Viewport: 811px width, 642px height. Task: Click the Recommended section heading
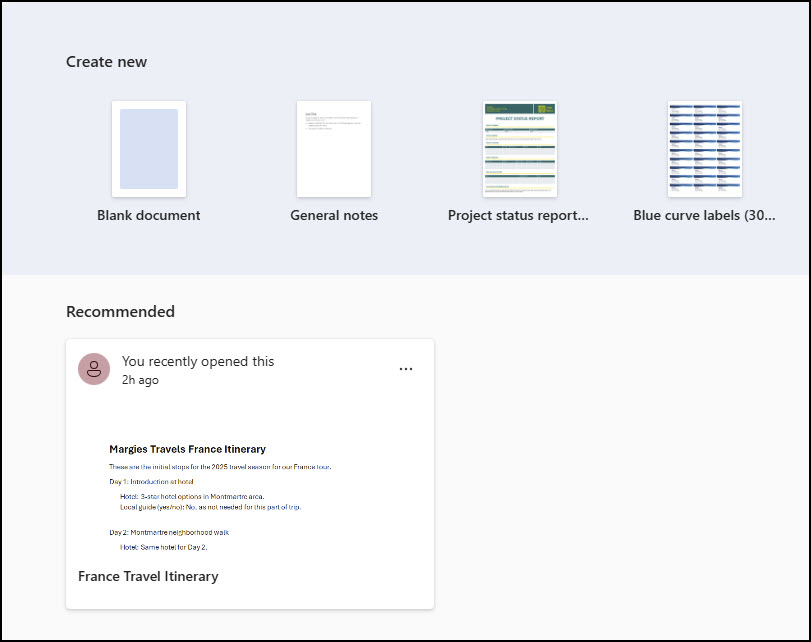click(x=120, y=311)
